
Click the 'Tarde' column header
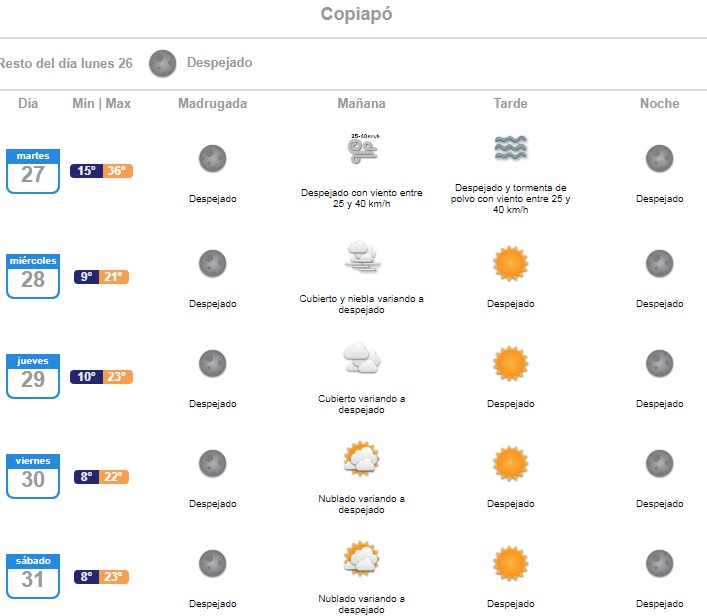510,104
